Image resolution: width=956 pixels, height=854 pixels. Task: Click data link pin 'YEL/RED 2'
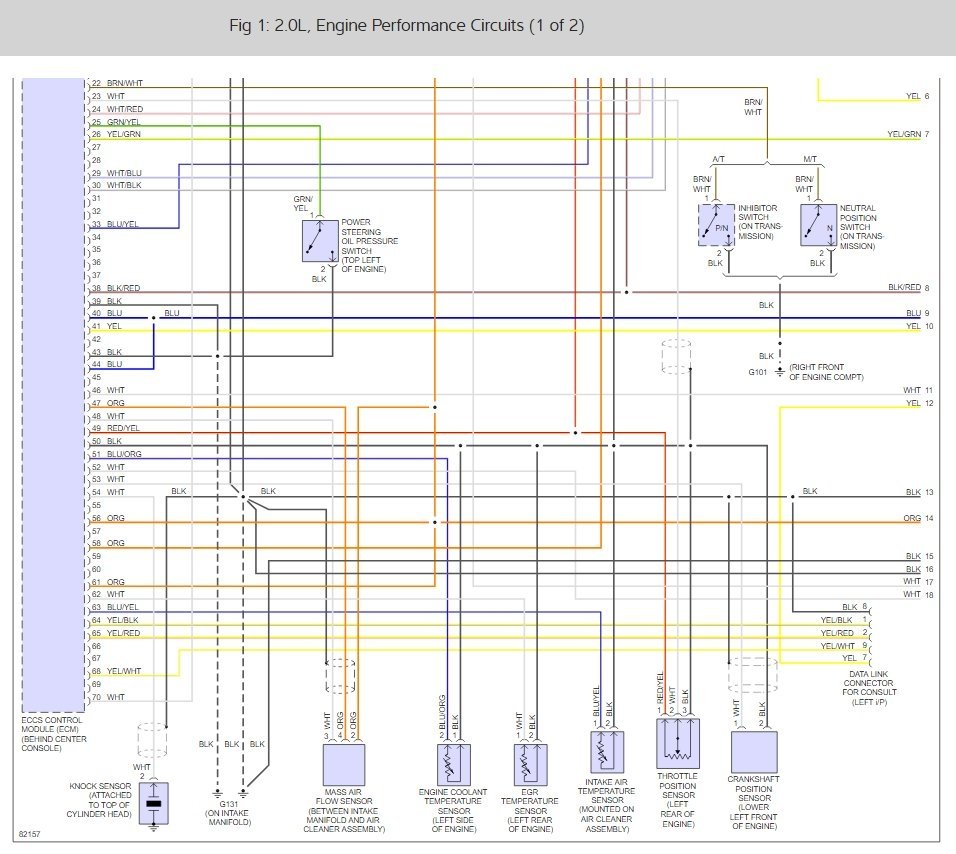[844, 633]
